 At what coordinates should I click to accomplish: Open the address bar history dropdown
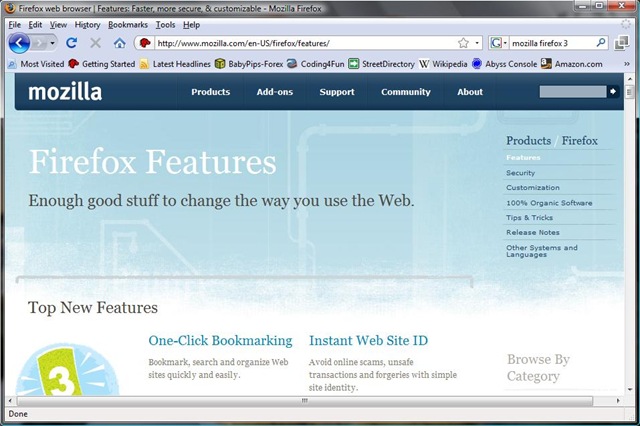(477, 43)
